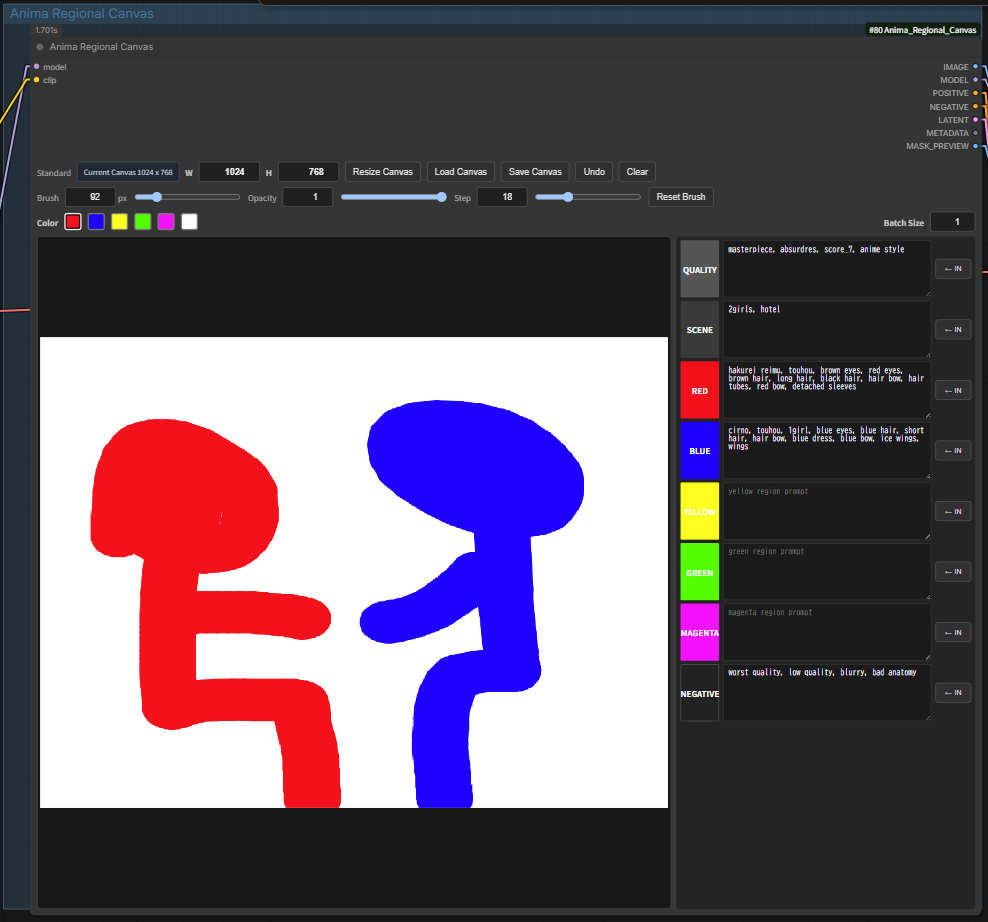This screenshot has width=988, height=922.
Task: Click the IN button for SCENE row
Action: 953,330
